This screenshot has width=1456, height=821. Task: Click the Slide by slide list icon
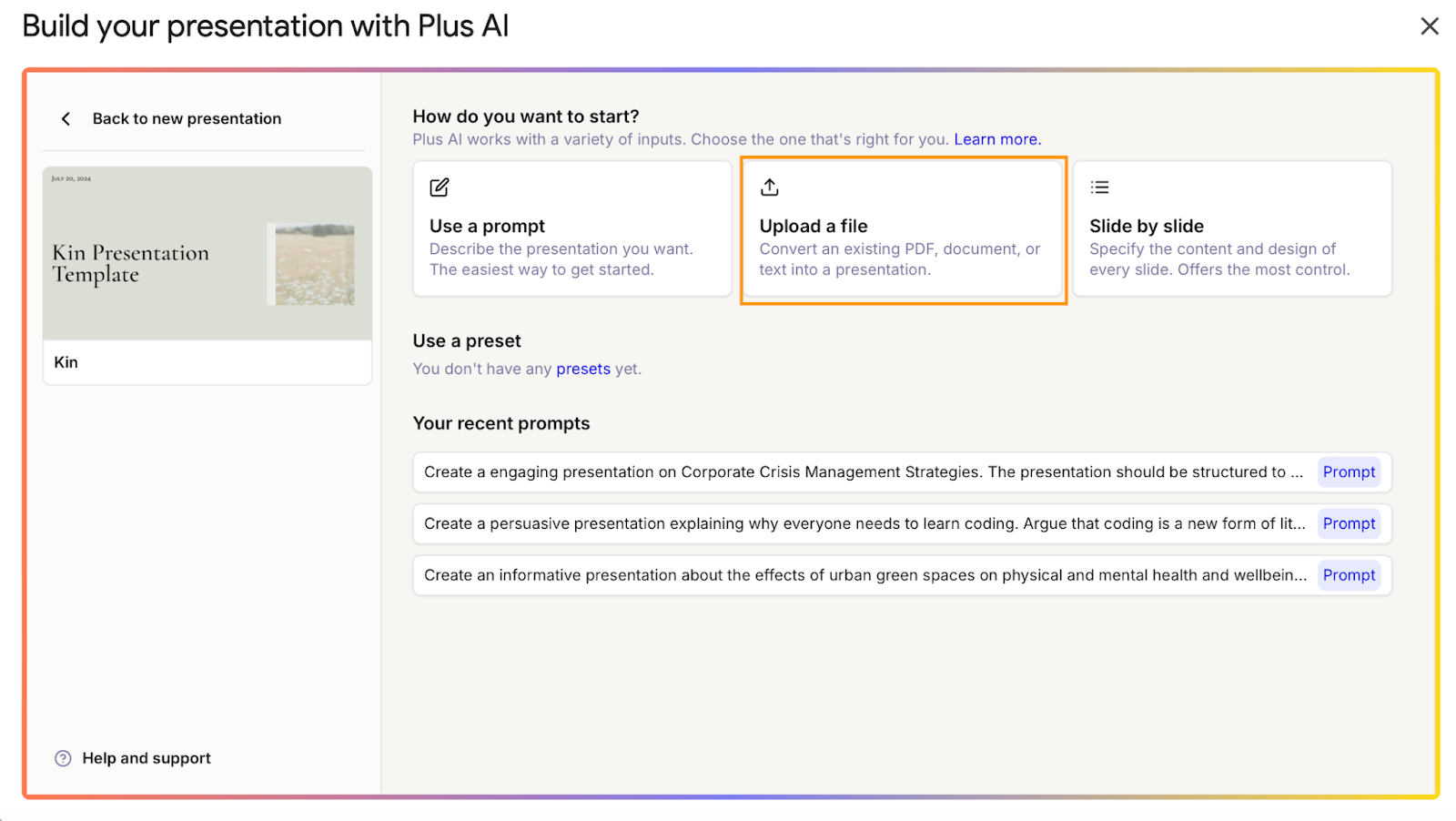(x=1099, y=188)
